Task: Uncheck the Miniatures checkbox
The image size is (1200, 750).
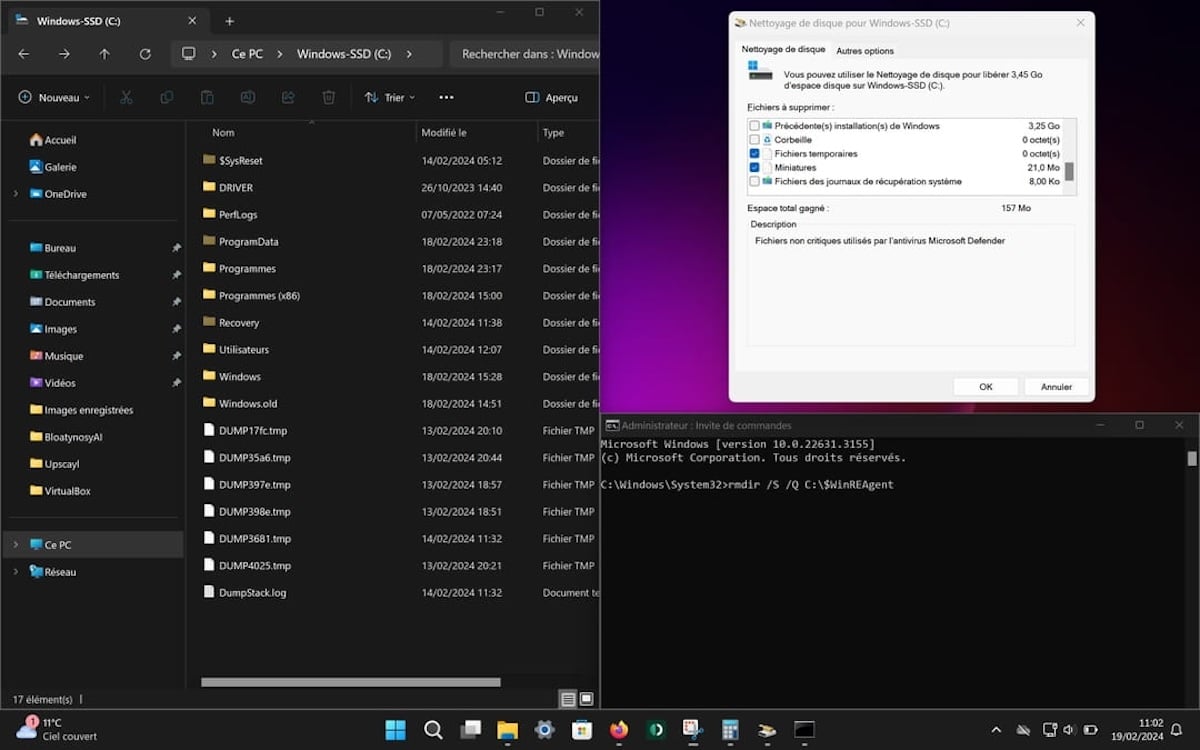Action: pos(754,168)
